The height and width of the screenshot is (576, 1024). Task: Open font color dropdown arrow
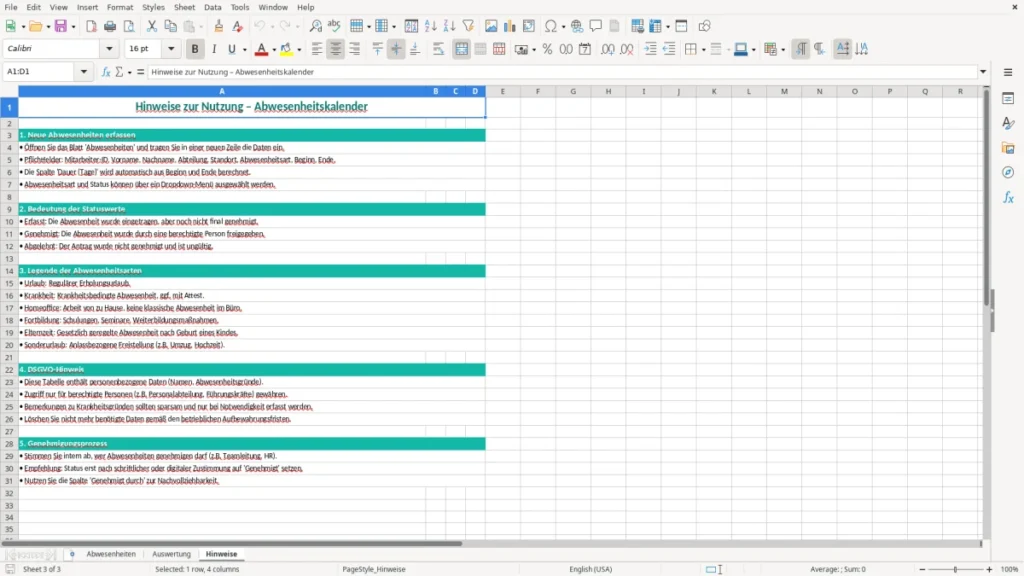coord(274,50)
